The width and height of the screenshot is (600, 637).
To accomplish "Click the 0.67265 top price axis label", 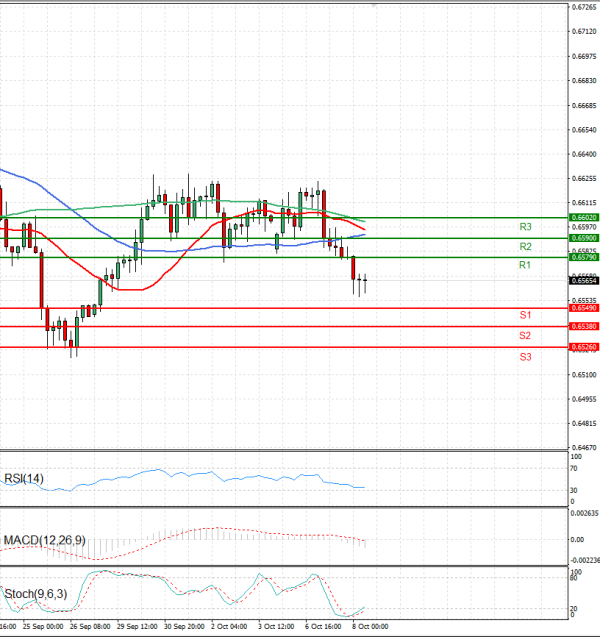I will tap(584, 7).
